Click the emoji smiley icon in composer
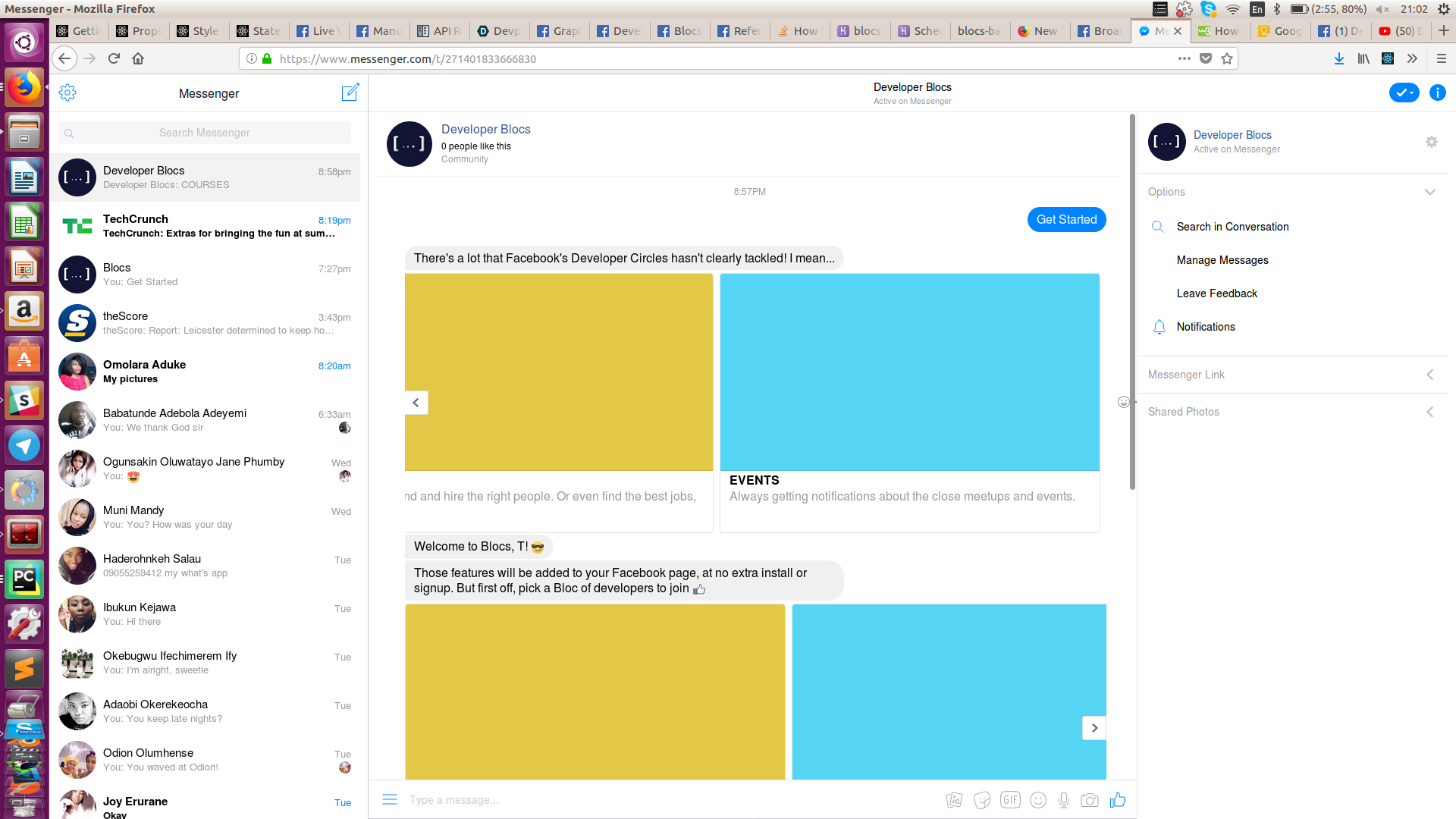1456x819 pixels. [x=1038, y=800]
